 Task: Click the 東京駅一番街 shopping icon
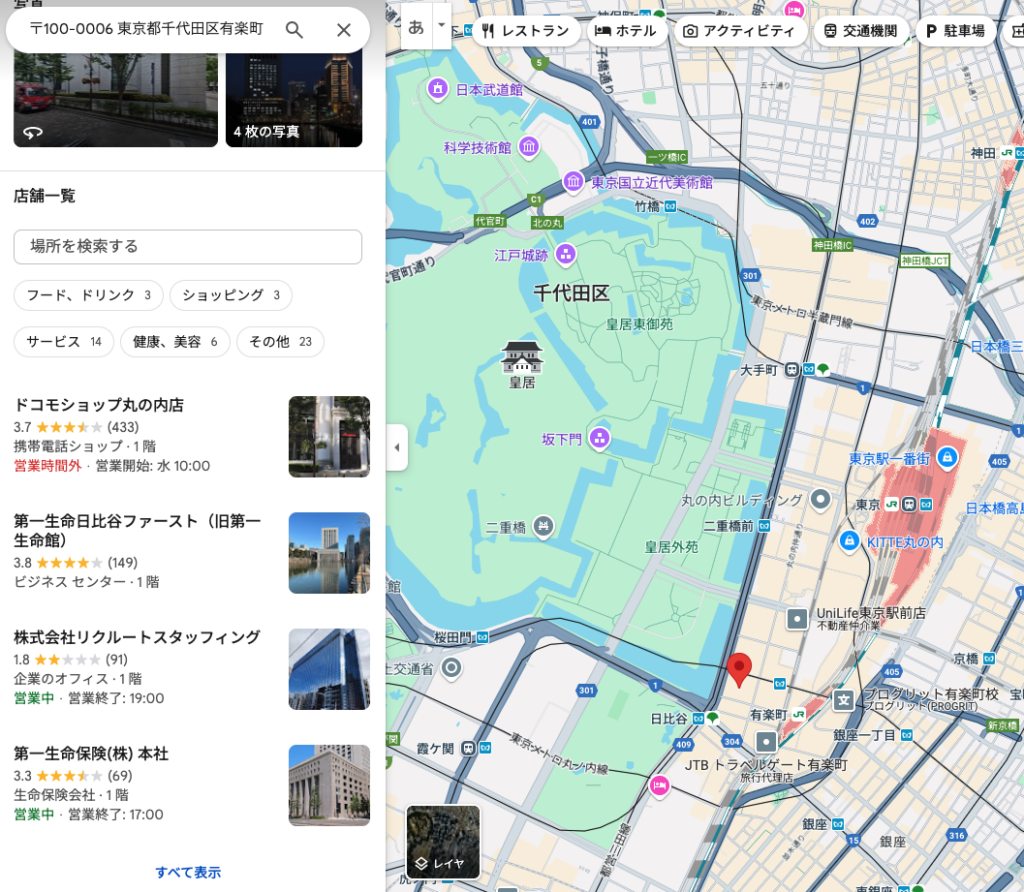948,457
